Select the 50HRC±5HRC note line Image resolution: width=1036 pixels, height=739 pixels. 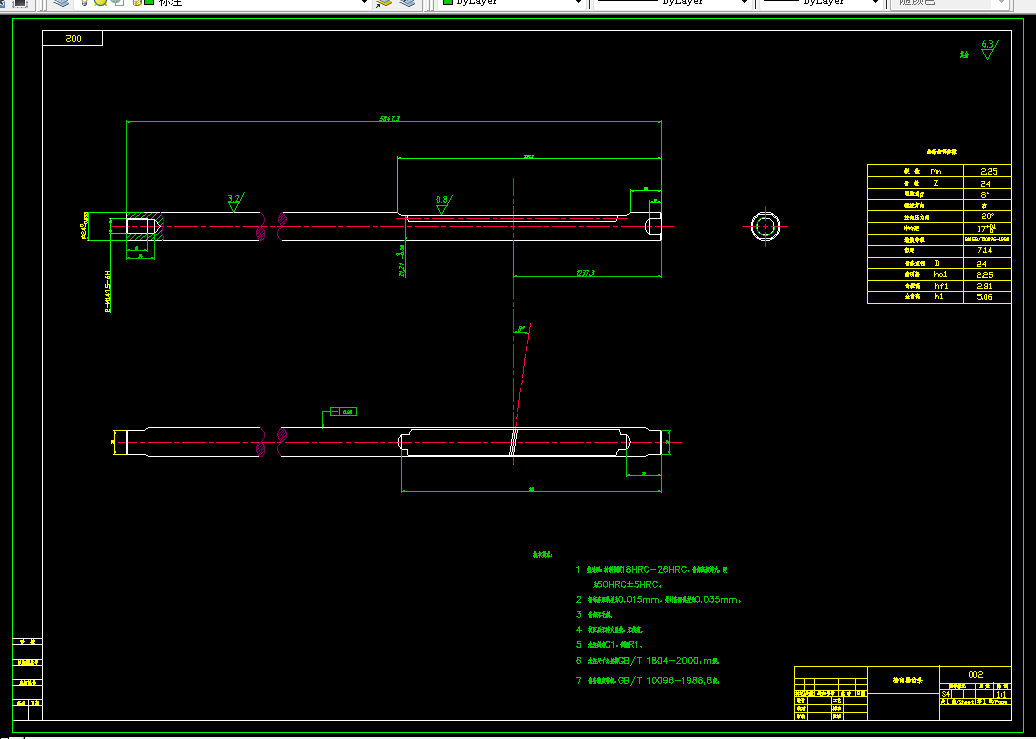(x=628, y=584)
